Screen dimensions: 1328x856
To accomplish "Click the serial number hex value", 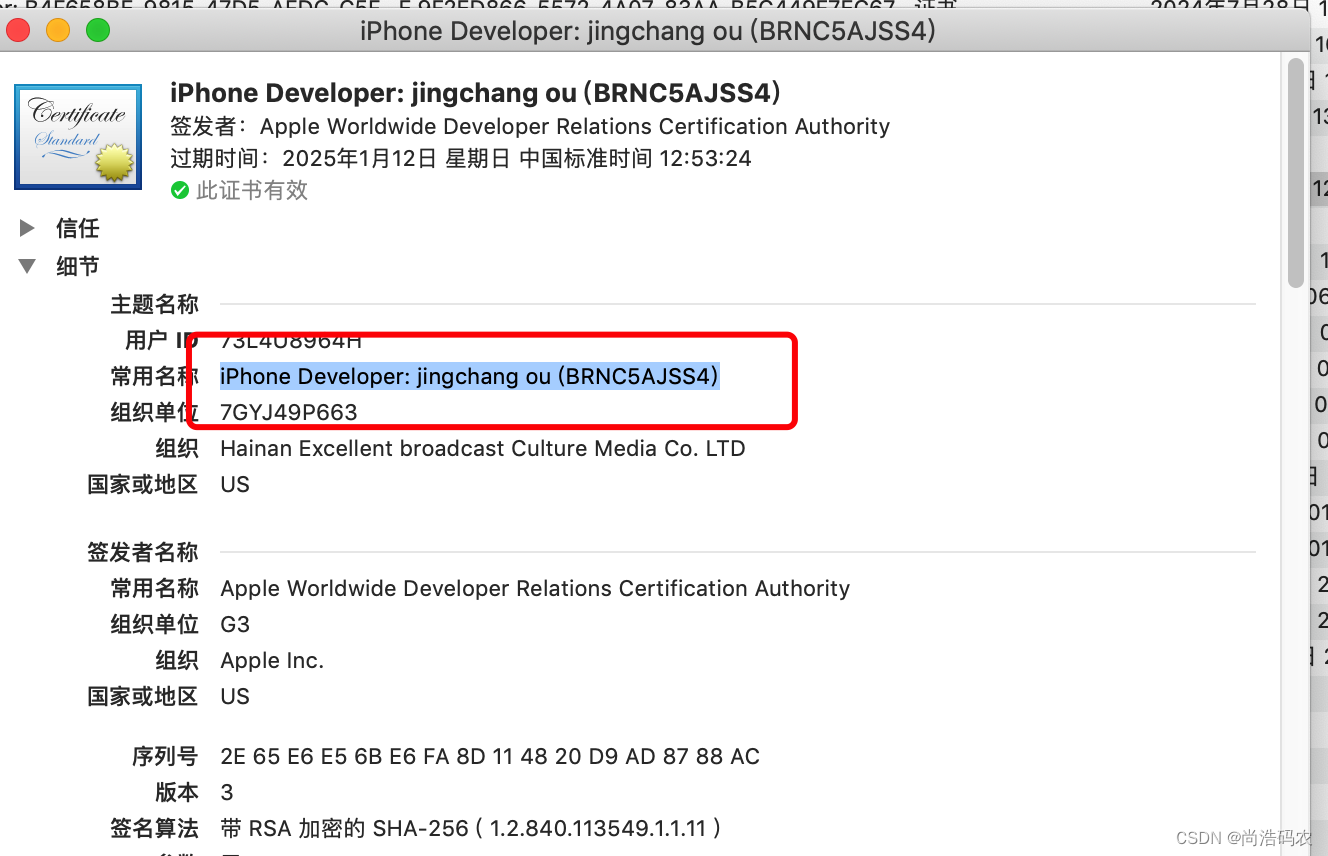I will tap(489, 757).
